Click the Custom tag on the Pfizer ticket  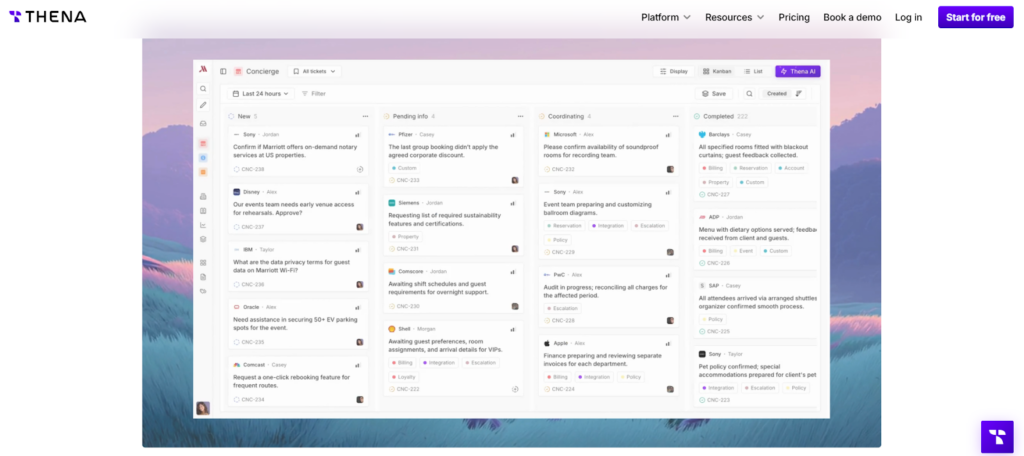pos(403,168)
